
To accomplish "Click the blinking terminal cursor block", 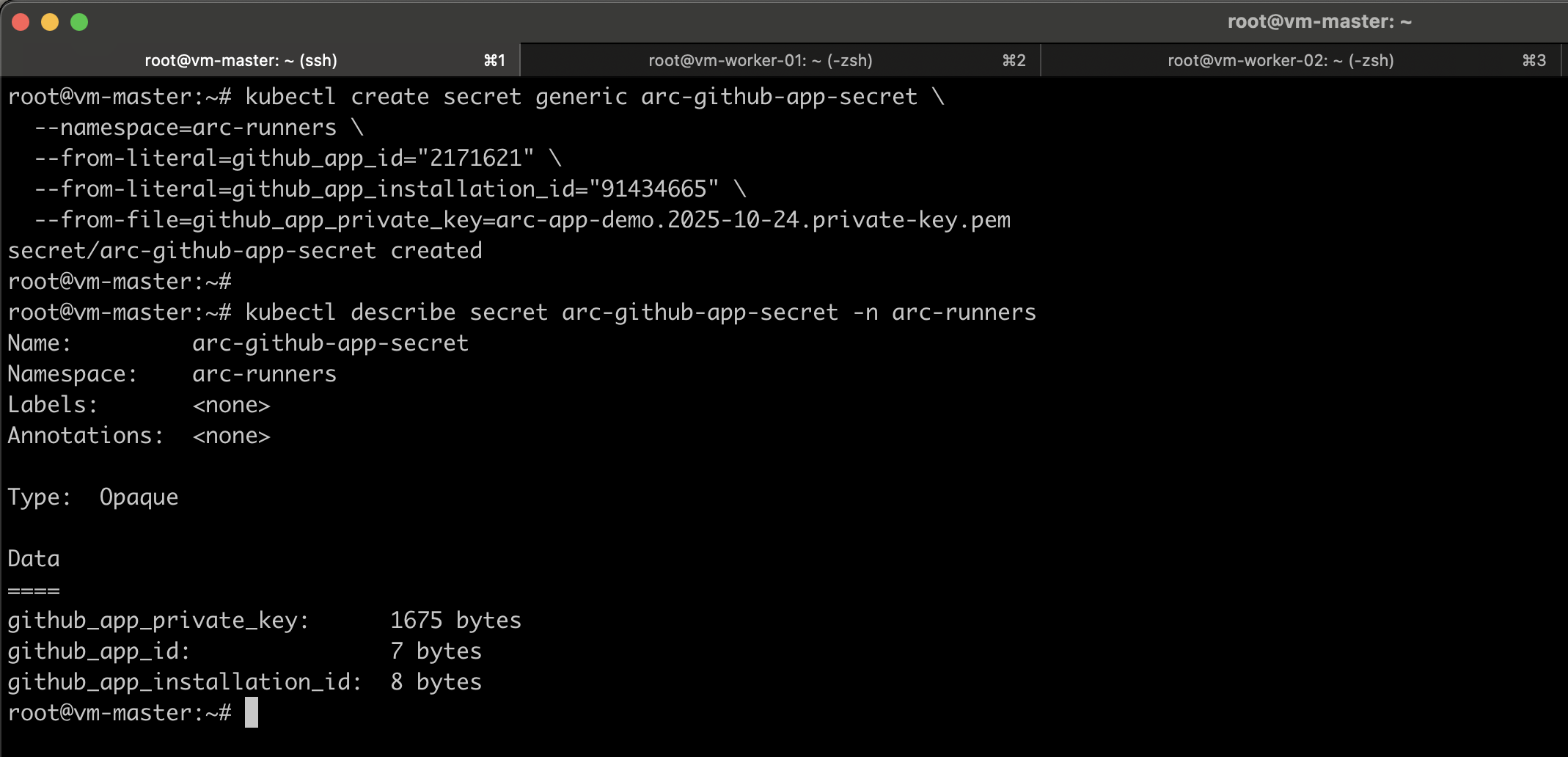I will pos(251,713).
